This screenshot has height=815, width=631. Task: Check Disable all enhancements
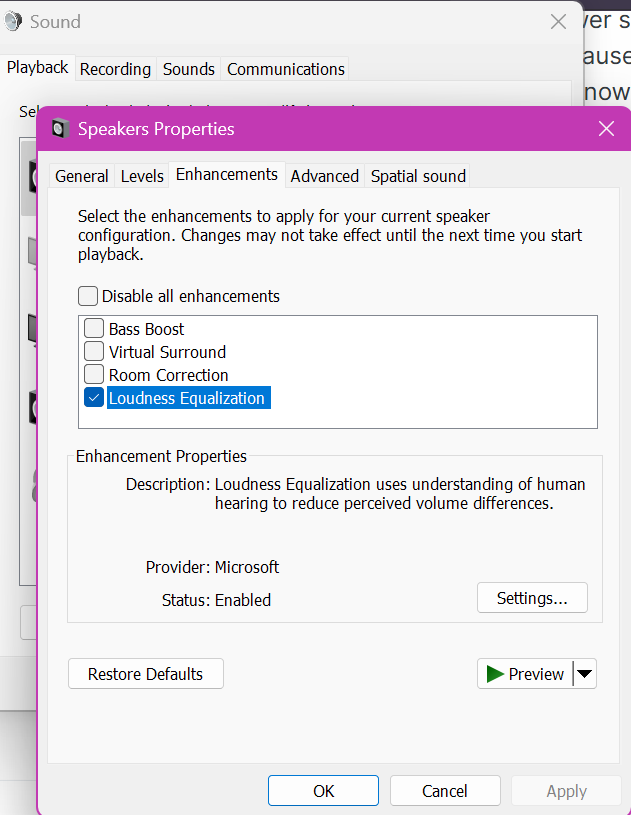88,296
